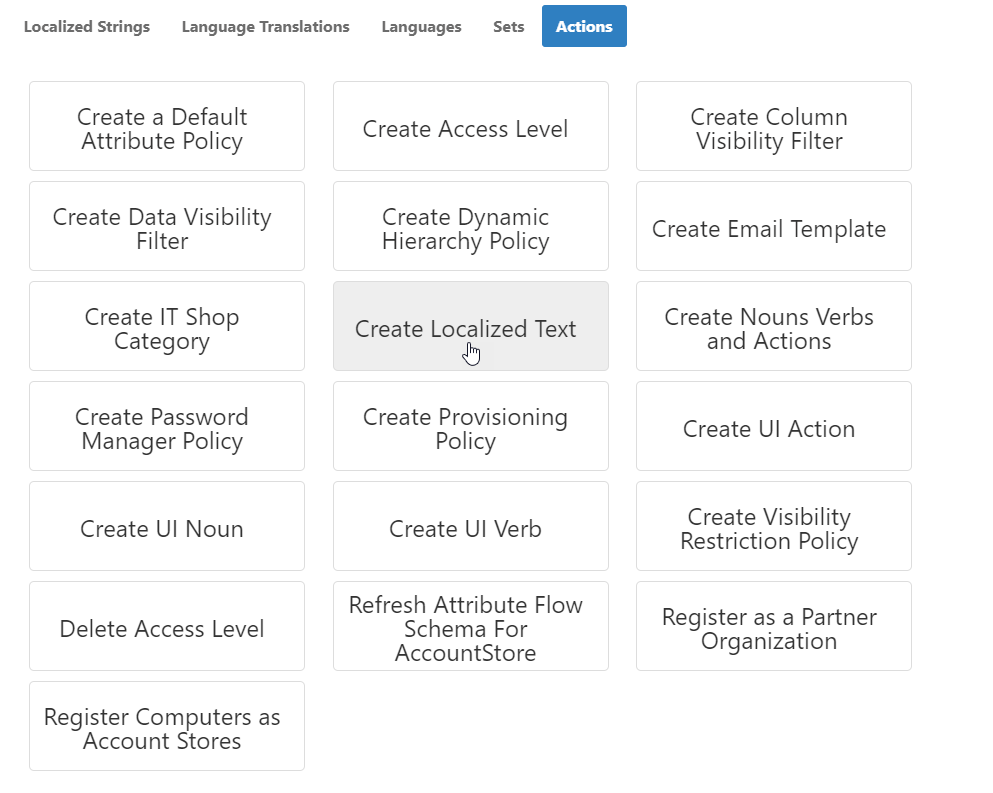Click Create UI Action

pyautogui.click(x=773, y=426)
